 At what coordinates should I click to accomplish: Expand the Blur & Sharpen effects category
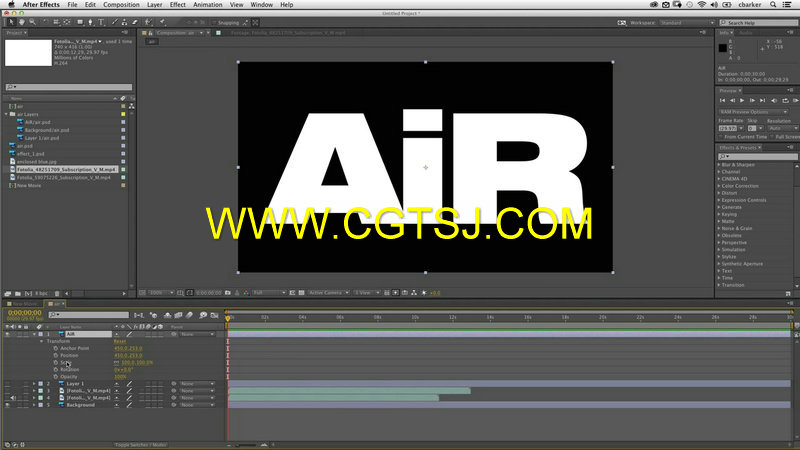point(719,165)
